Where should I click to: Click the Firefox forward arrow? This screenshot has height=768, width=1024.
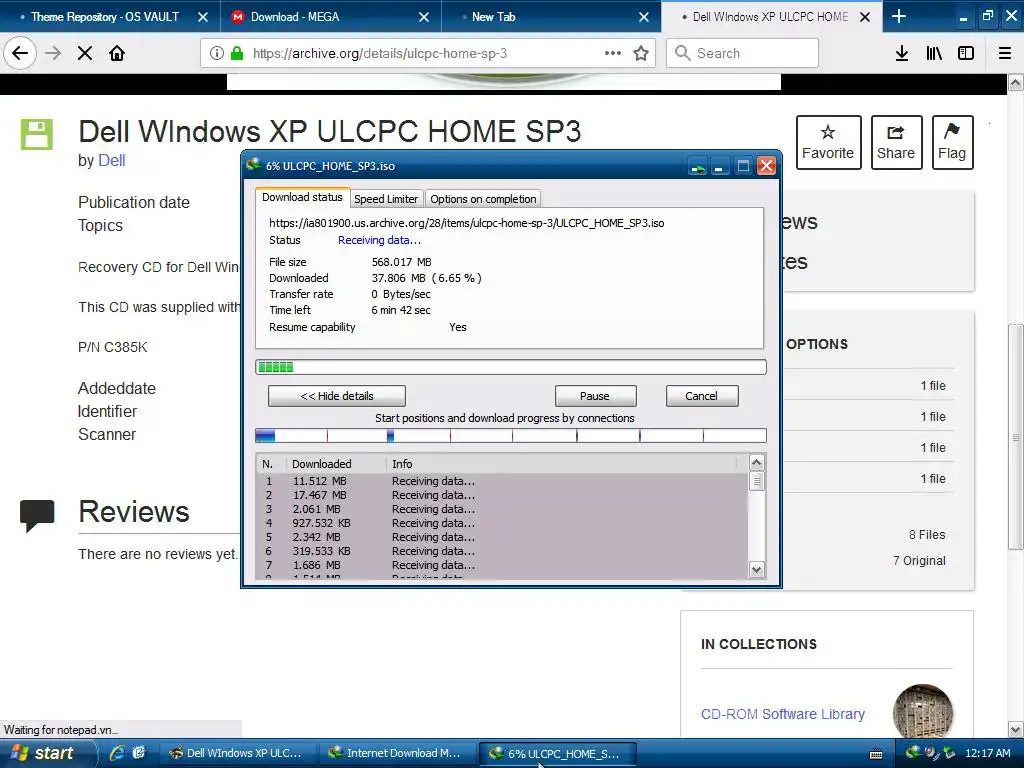tap(53, 53)
